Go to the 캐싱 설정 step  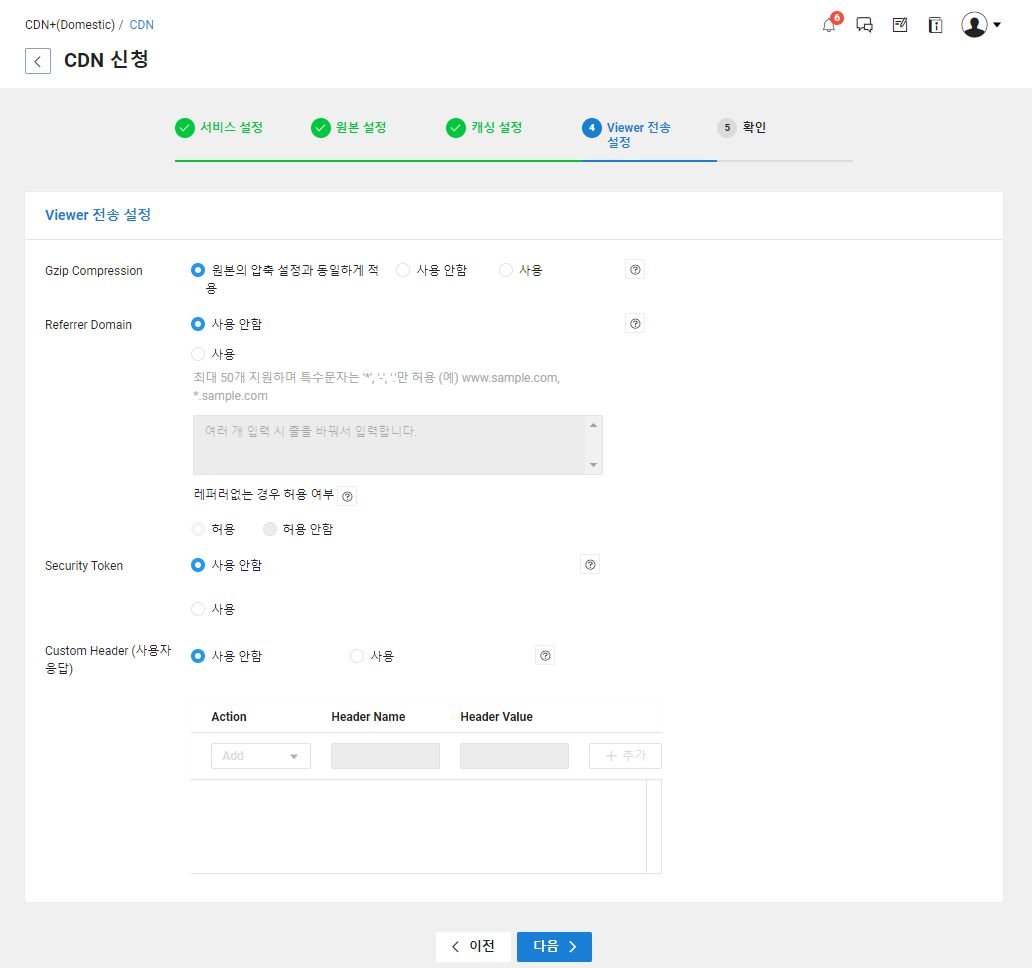coord(497,127)
